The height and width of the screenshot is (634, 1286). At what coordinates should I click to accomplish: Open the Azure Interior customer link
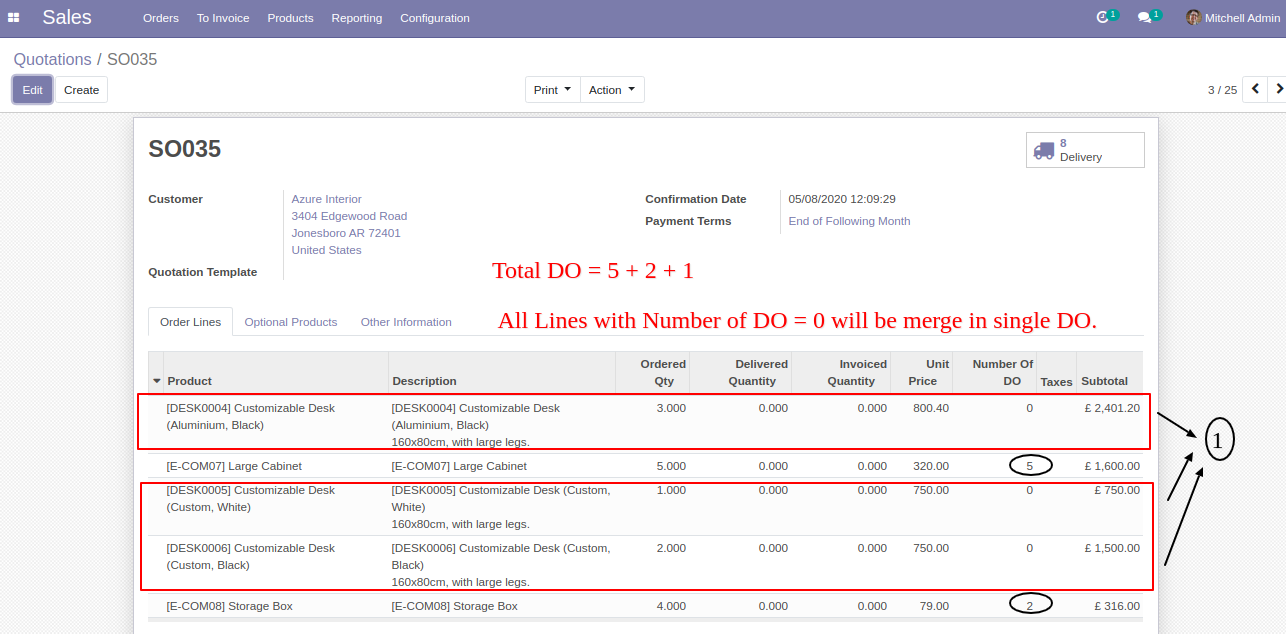point(327,199)
